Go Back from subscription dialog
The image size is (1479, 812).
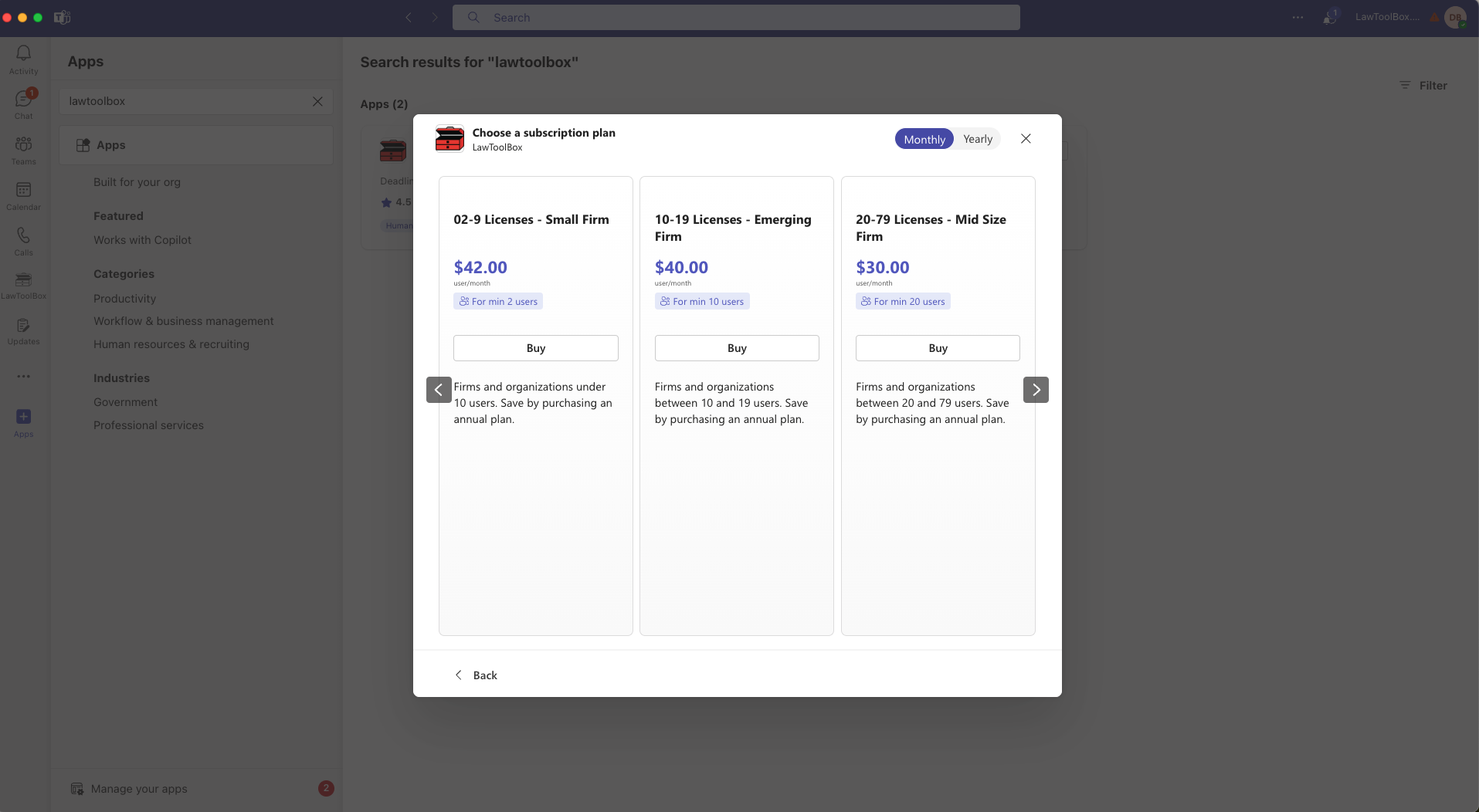[x=476, y=675]
